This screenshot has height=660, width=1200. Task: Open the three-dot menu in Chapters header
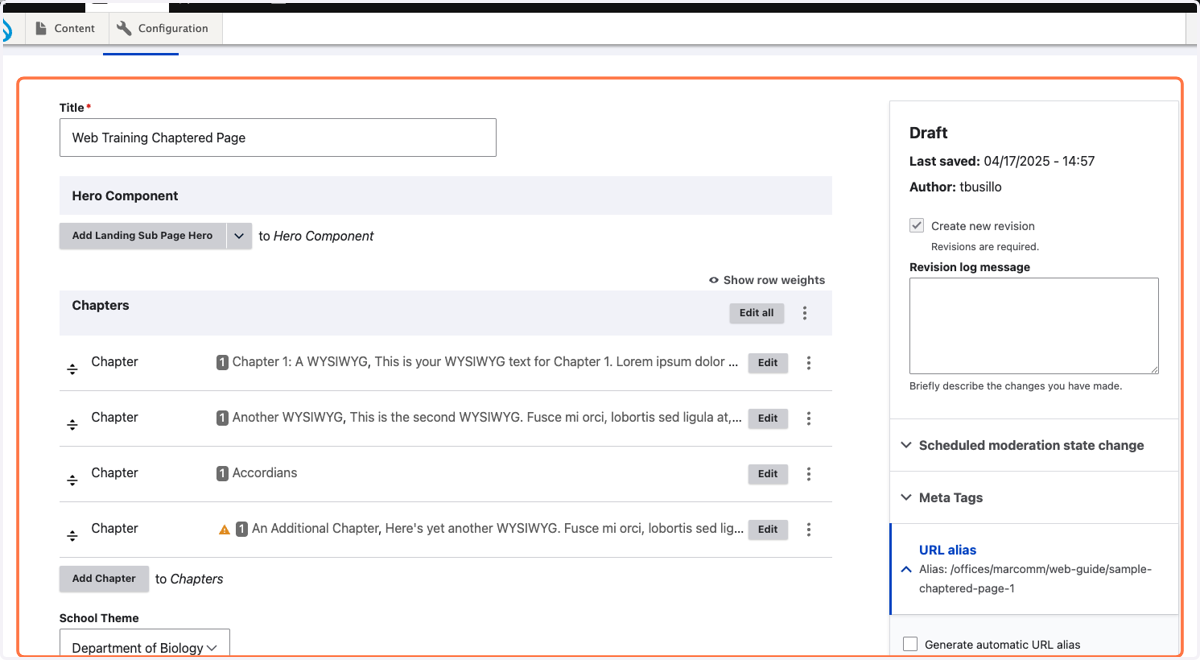click(805, 313)
